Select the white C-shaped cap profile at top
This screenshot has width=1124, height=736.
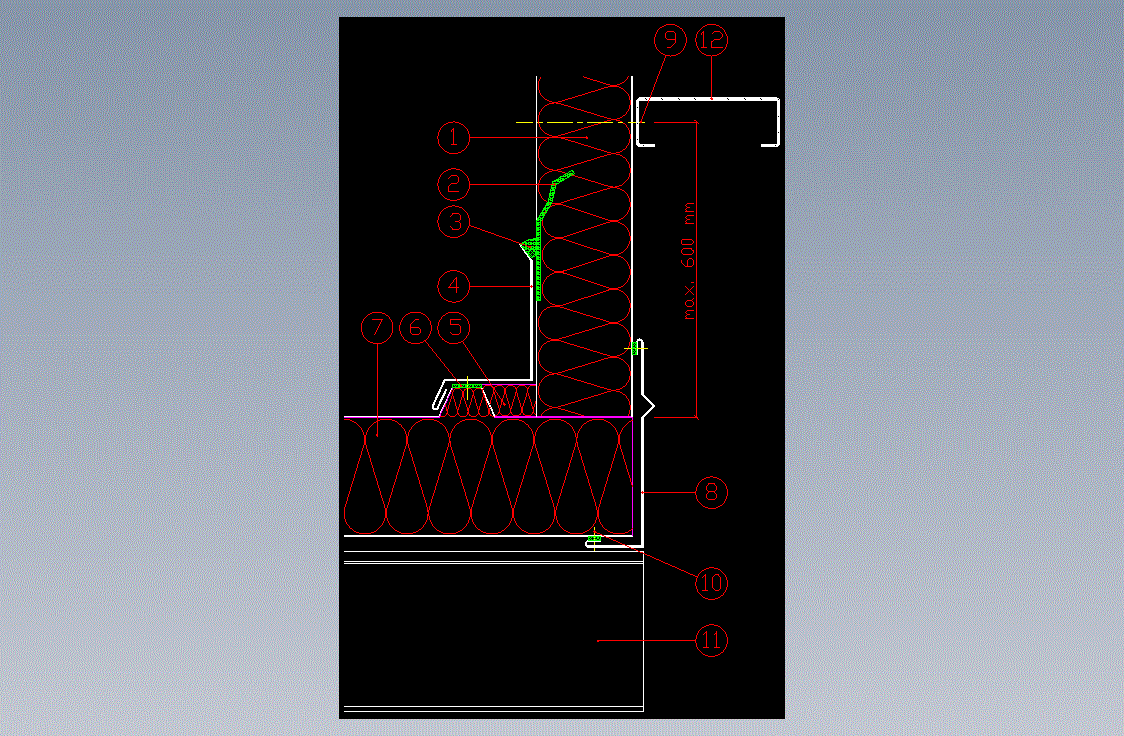[708, 99]
